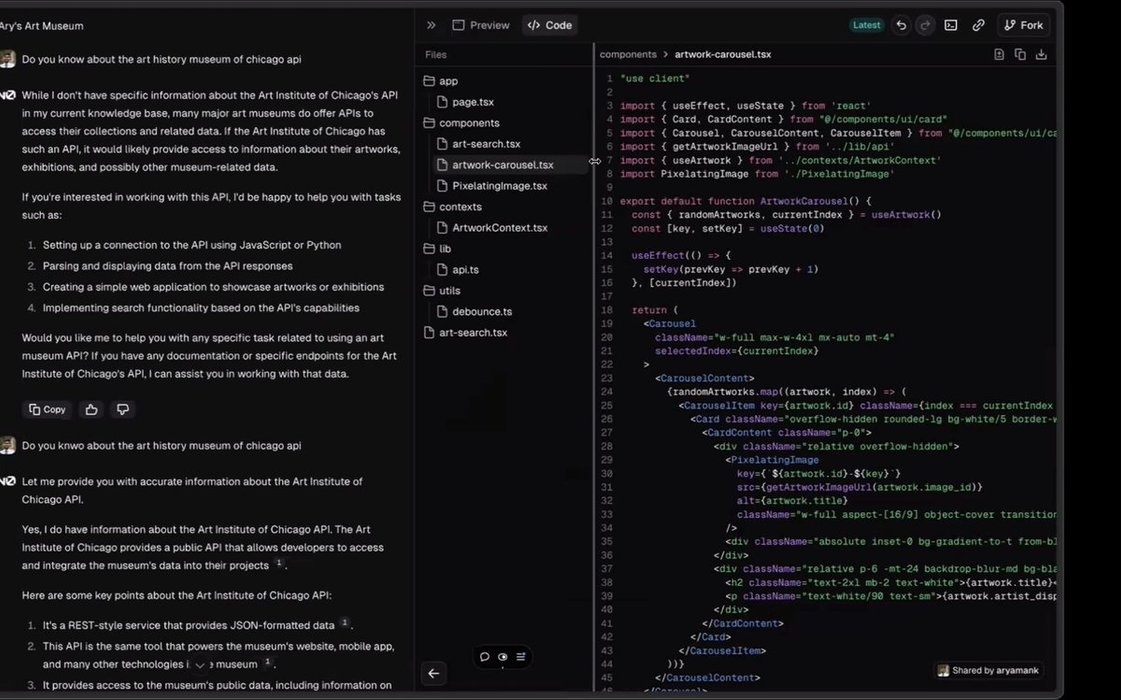Screen dimensions: 1121x700
Task: Open debounce.ts file
Action: point(475,312)
